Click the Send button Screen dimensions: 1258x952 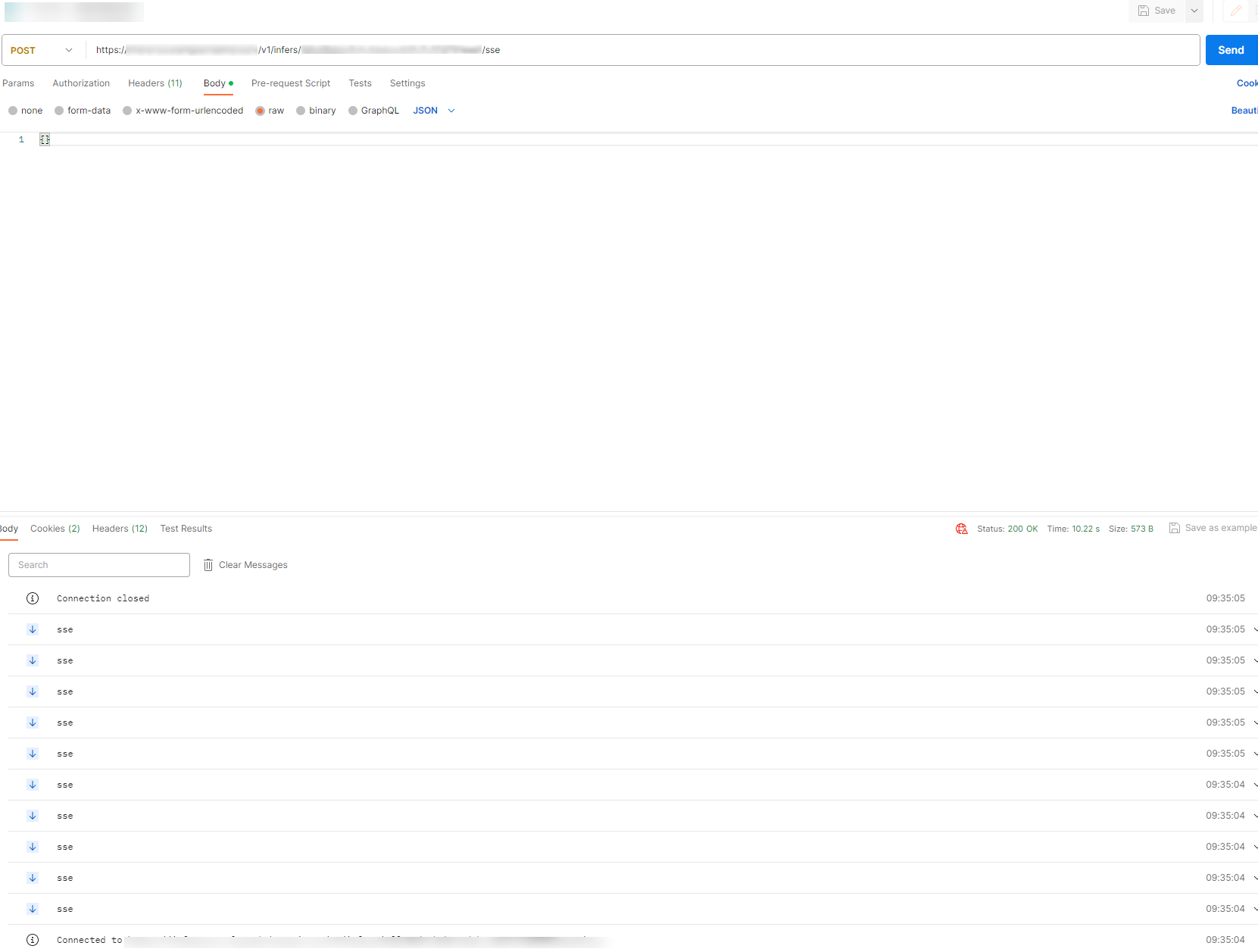[x=1231, y=50]
